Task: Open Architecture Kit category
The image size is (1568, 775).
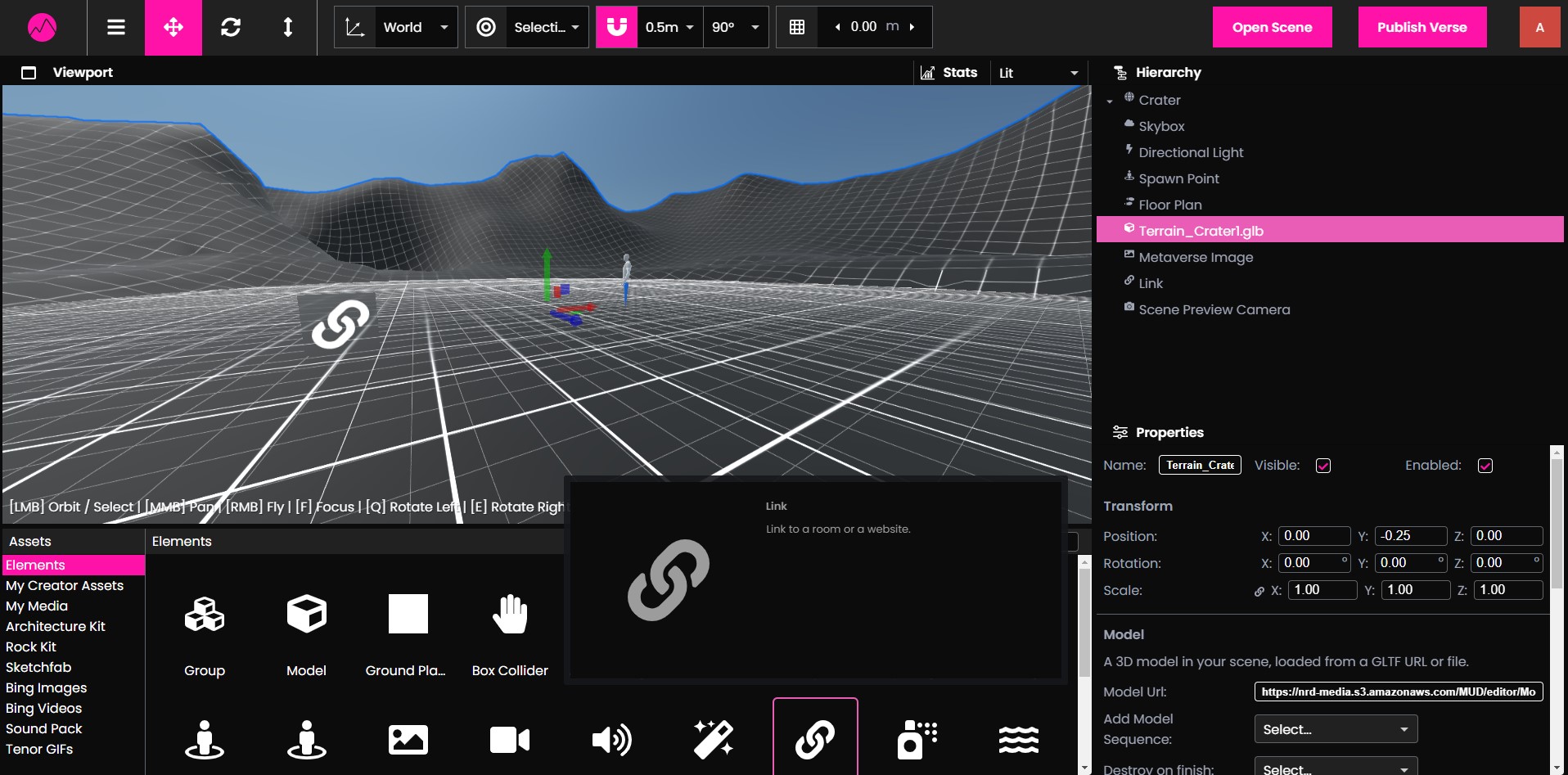Action: 56,627
